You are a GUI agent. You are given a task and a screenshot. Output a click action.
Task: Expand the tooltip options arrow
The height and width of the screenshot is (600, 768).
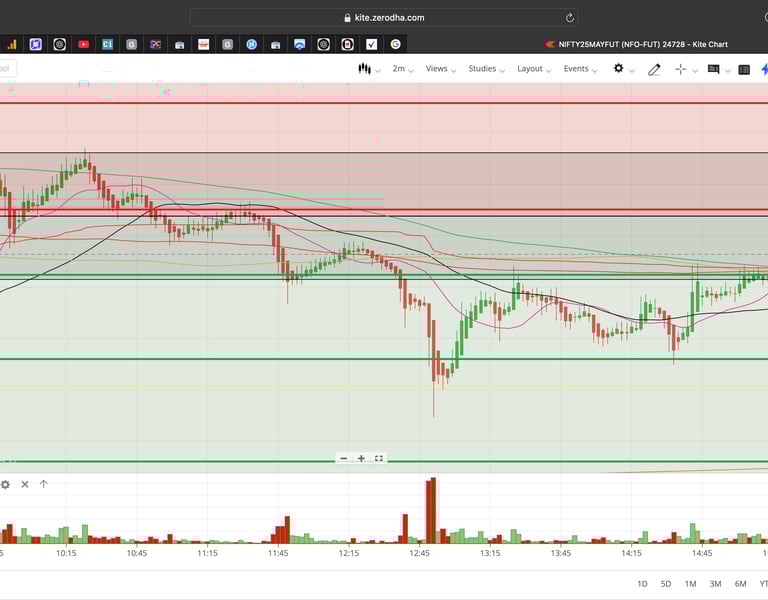728,71
